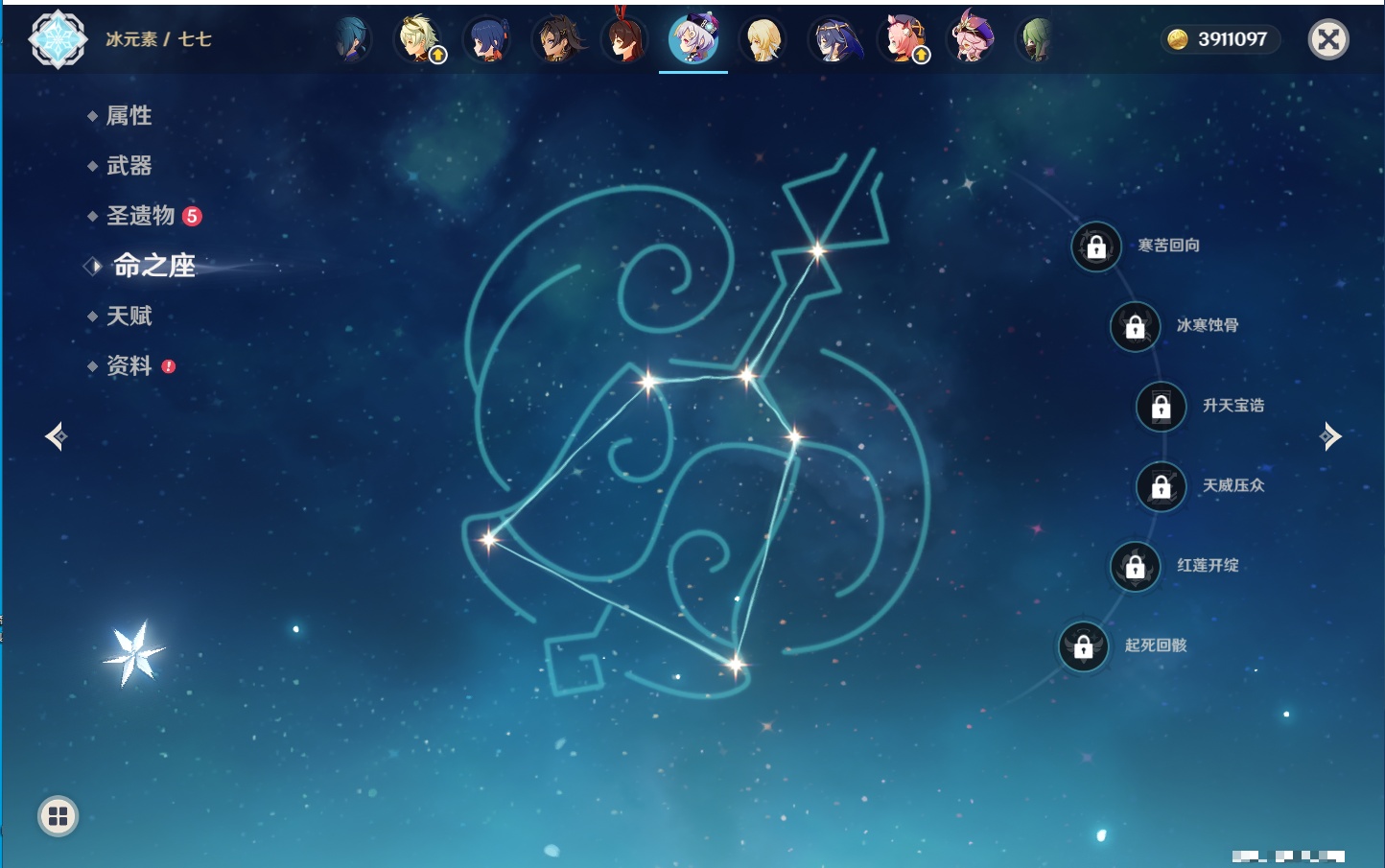Image resolution: width=1385 pixels, height=868 pixels.
Task: Click the bottommost glowing star node of the constellation
Action: (736, 663)
